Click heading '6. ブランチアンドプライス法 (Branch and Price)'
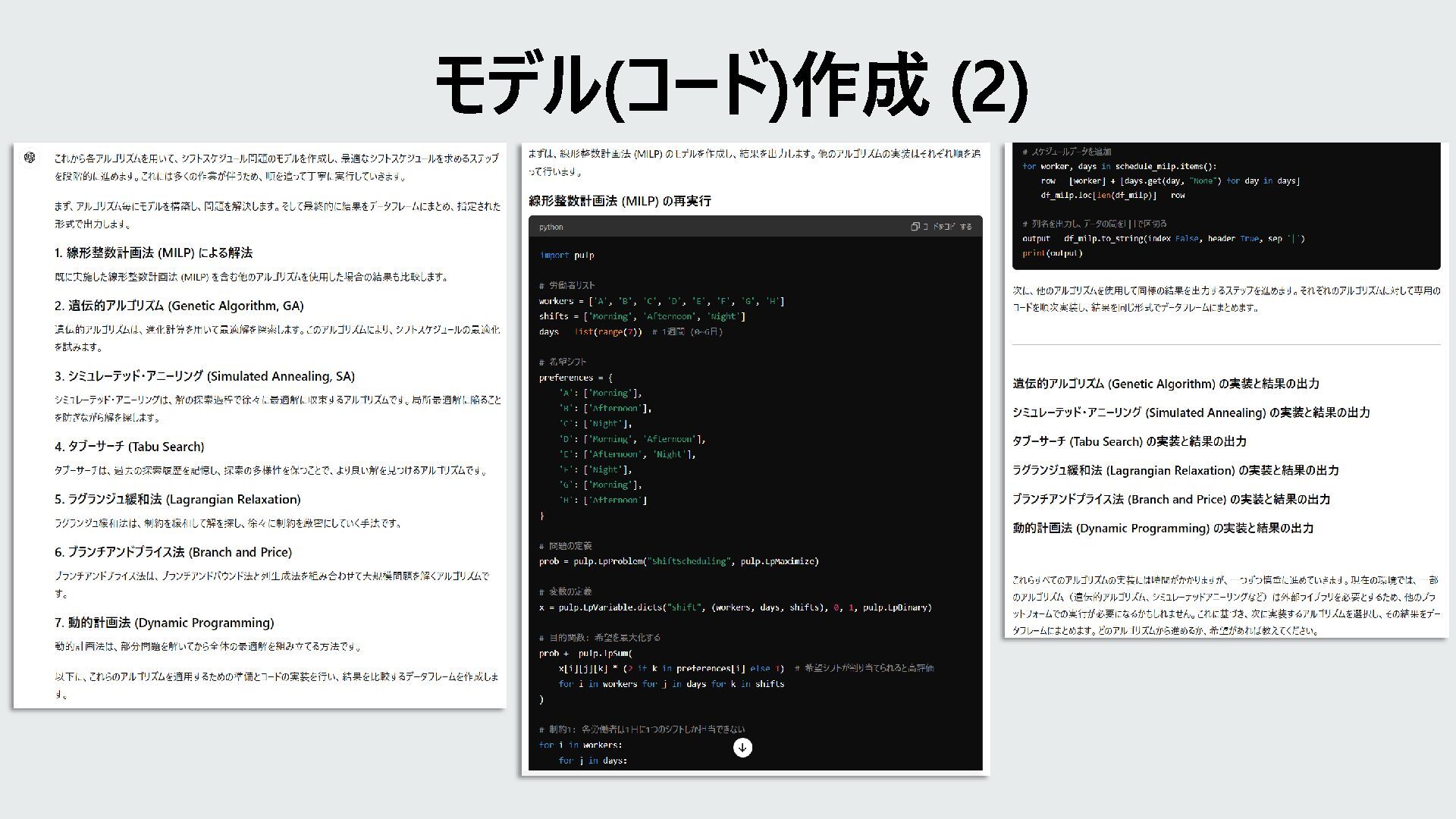Viewport: 1456px width, 819px height. (x=173, y=553)
